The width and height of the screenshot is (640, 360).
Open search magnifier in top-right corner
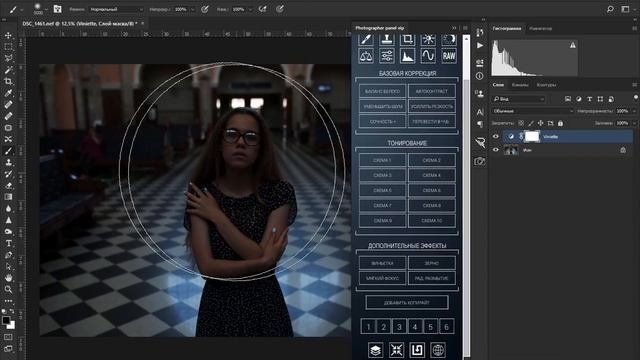coord(610,9)
